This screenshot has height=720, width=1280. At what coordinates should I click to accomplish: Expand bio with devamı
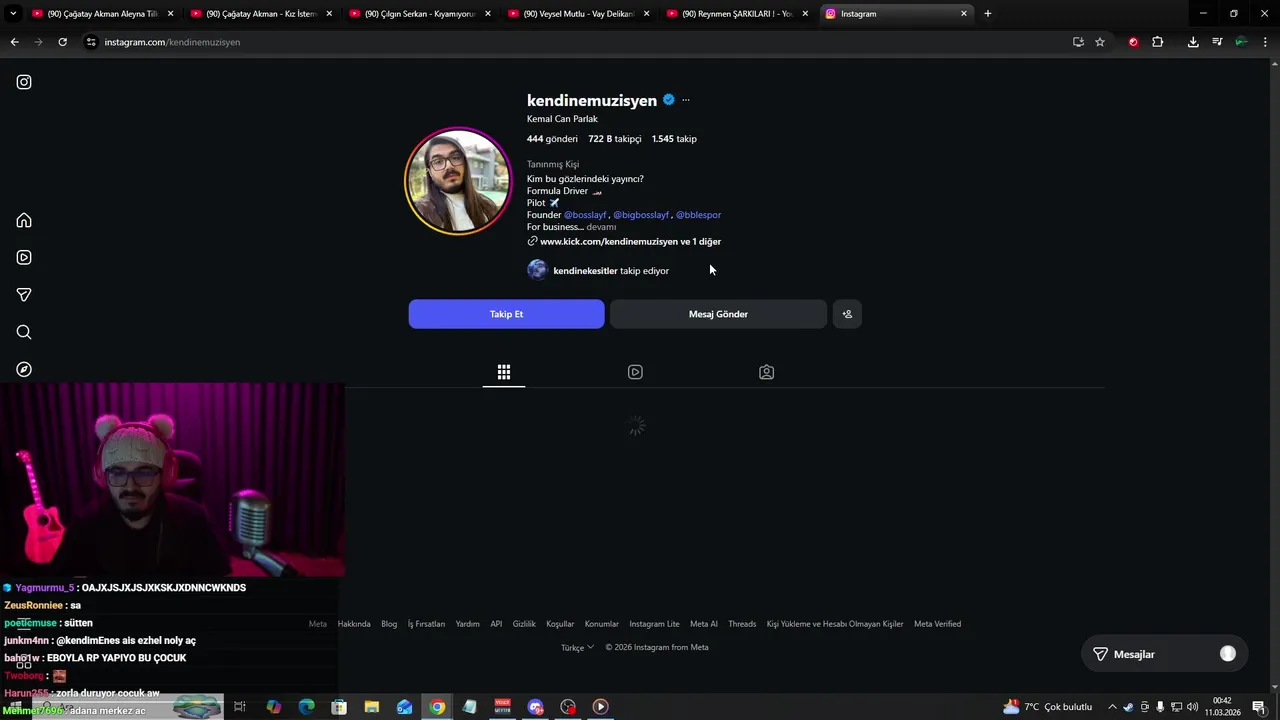(601, 227)
